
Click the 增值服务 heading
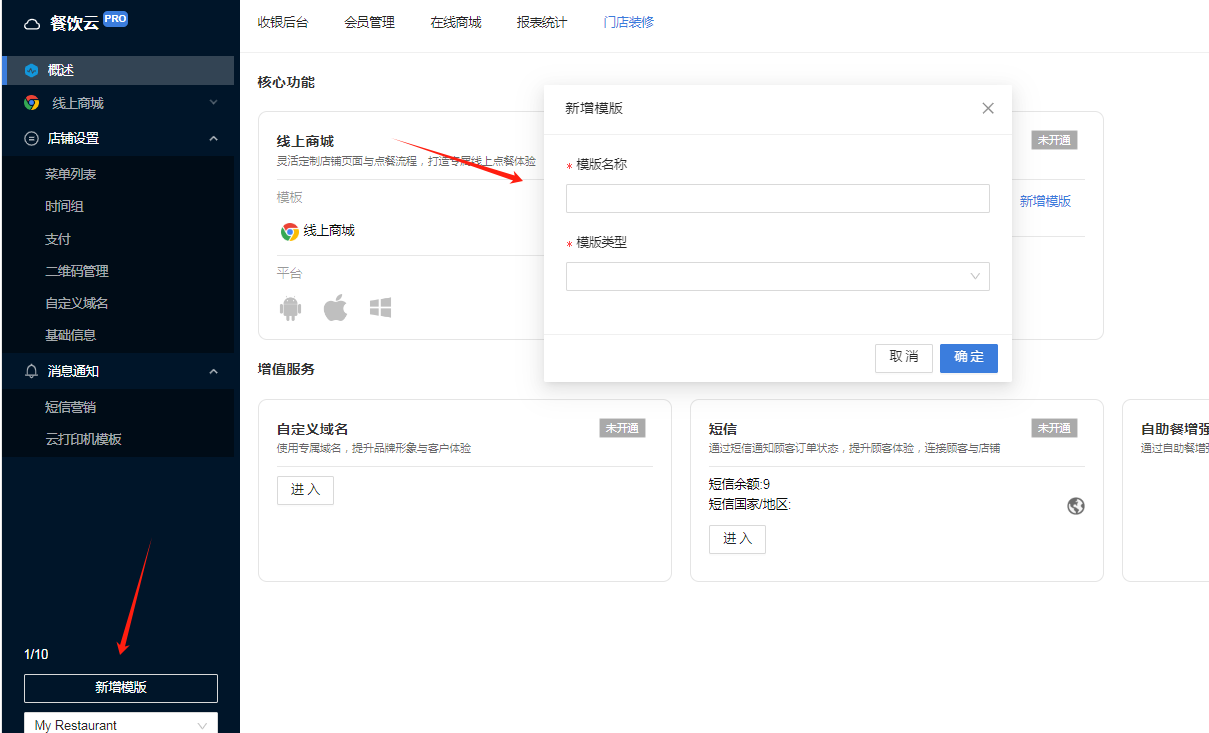(286, 369)
